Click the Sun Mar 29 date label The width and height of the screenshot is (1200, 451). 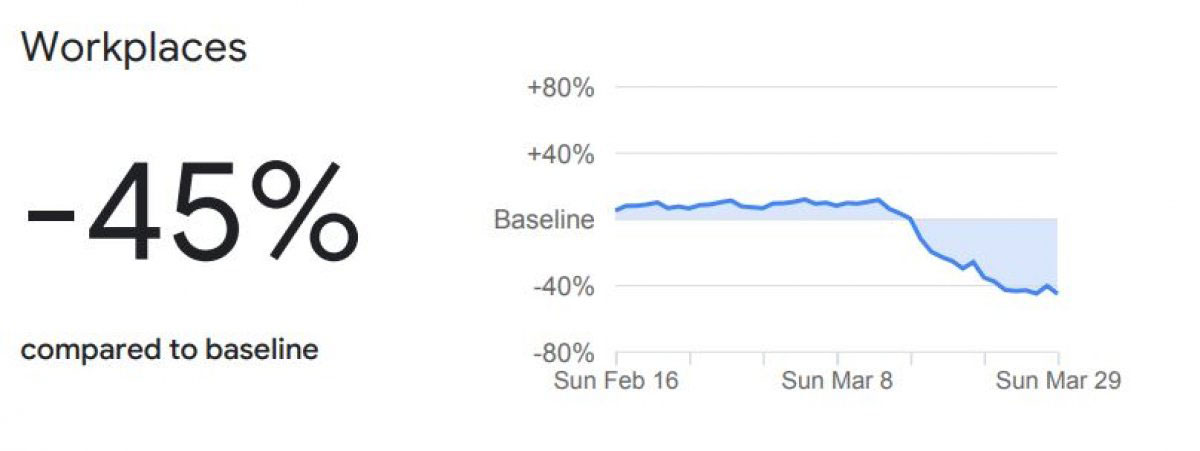pyautogui.click(x=1058, y=381)
